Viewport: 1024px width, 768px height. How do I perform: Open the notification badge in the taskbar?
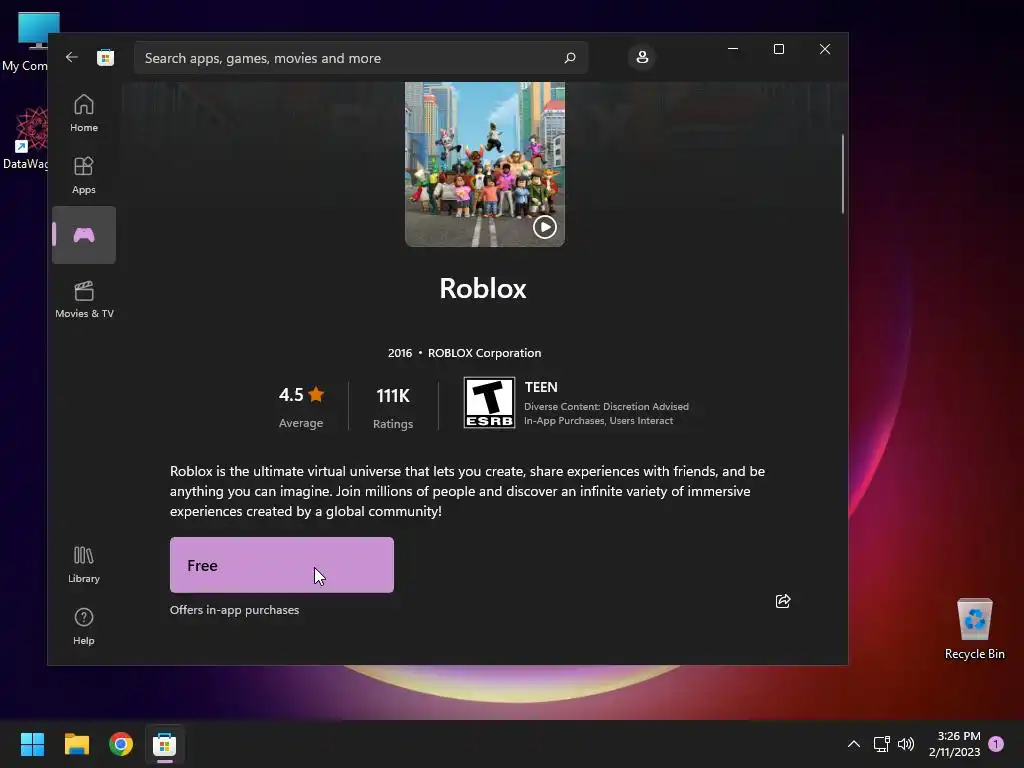[x=996, y=743]
